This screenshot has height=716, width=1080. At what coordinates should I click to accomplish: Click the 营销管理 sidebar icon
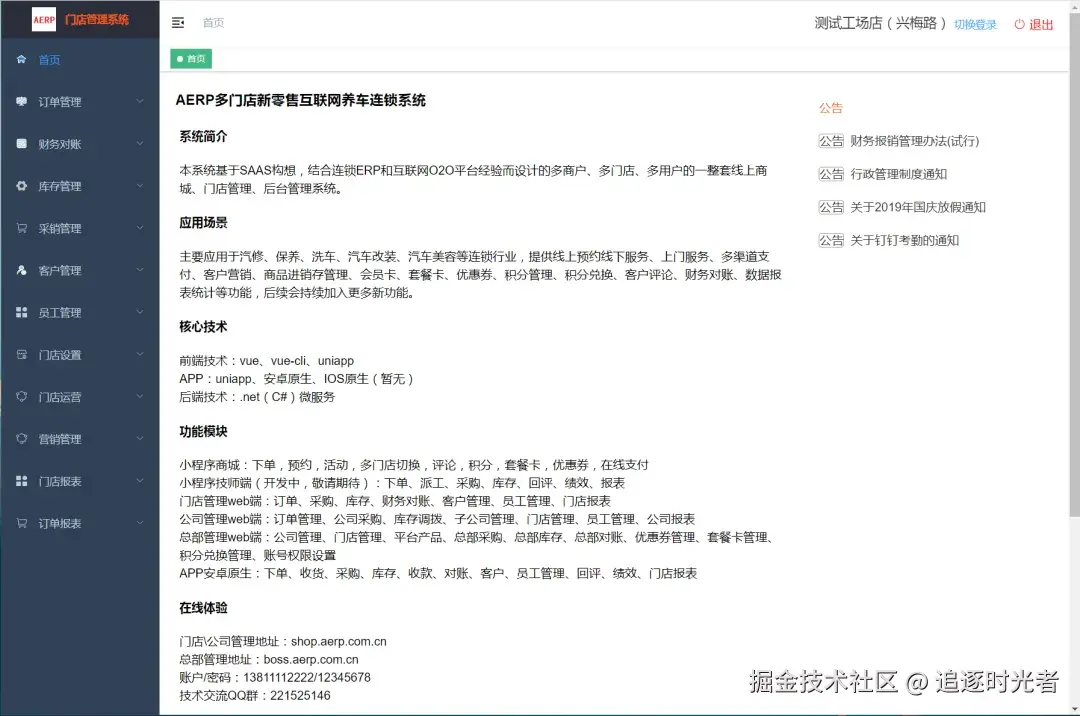pos(21,439)
